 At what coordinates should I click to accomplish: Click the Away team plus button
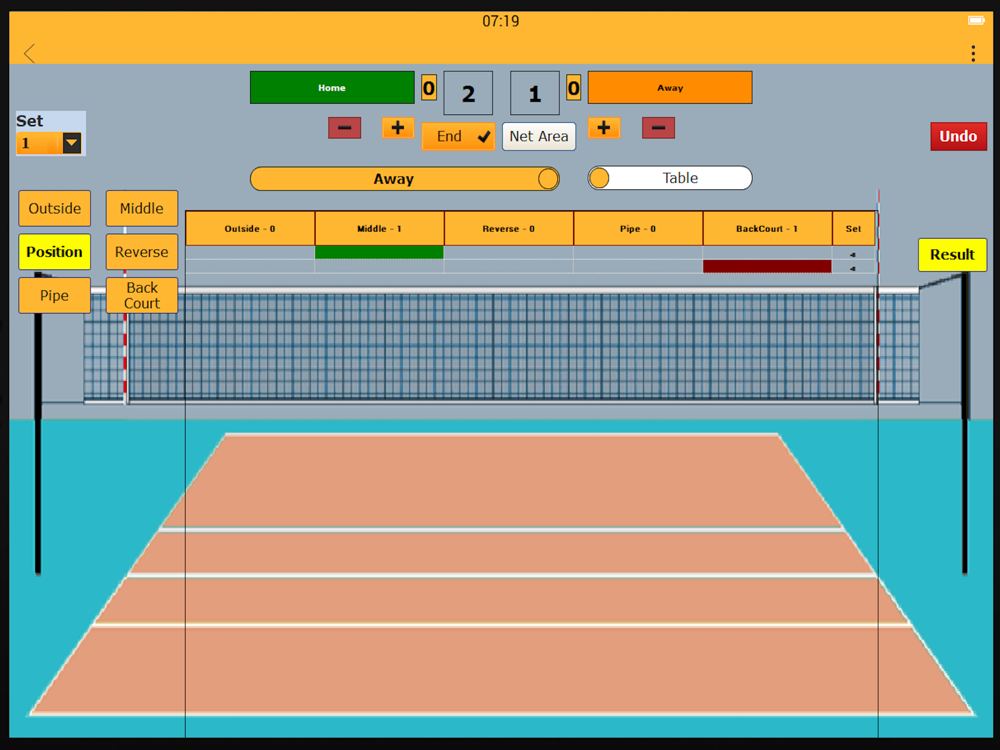tap(604, 128)
